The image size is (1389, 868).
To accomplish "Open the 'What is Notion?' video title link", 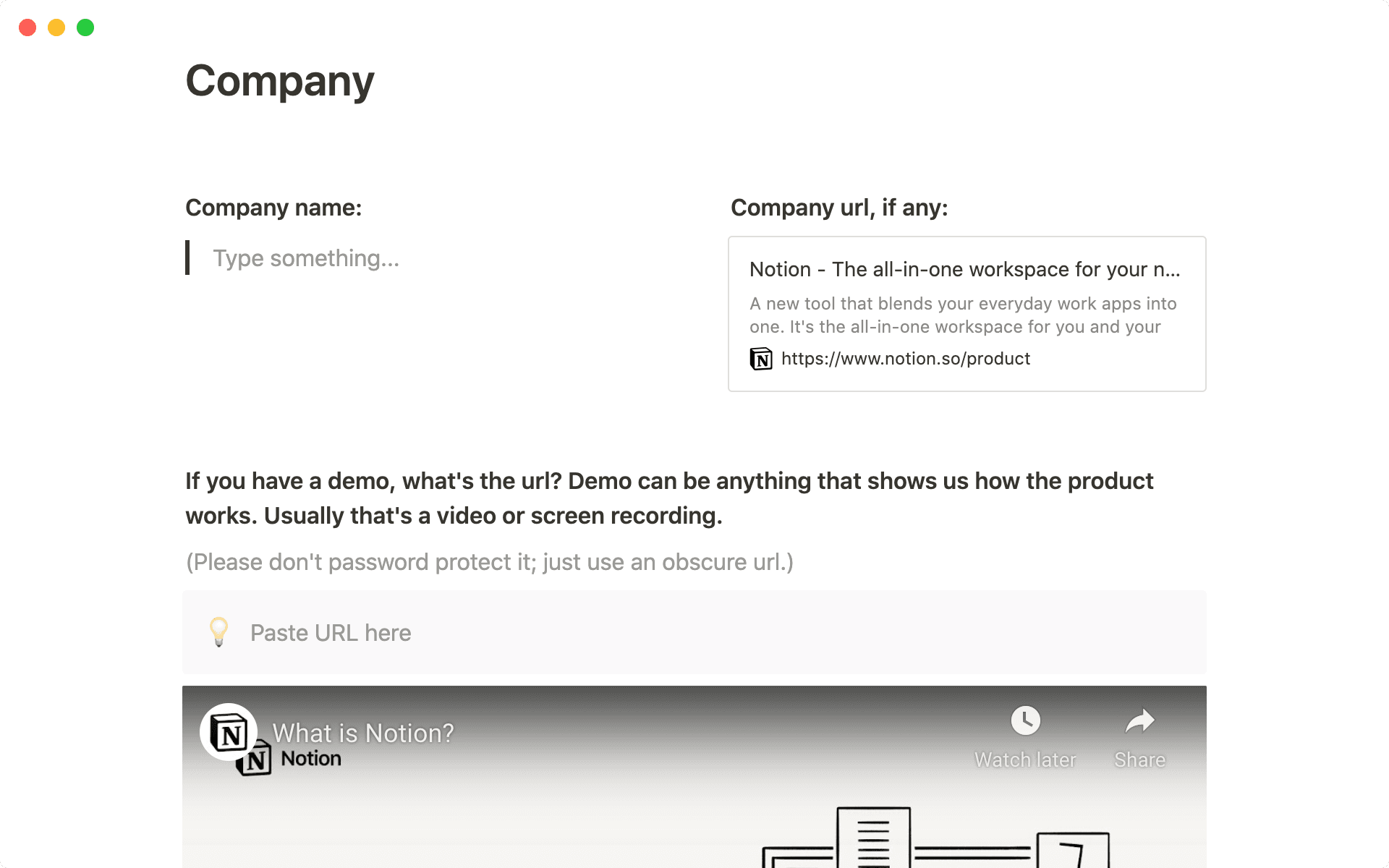I will pos(363,733).
